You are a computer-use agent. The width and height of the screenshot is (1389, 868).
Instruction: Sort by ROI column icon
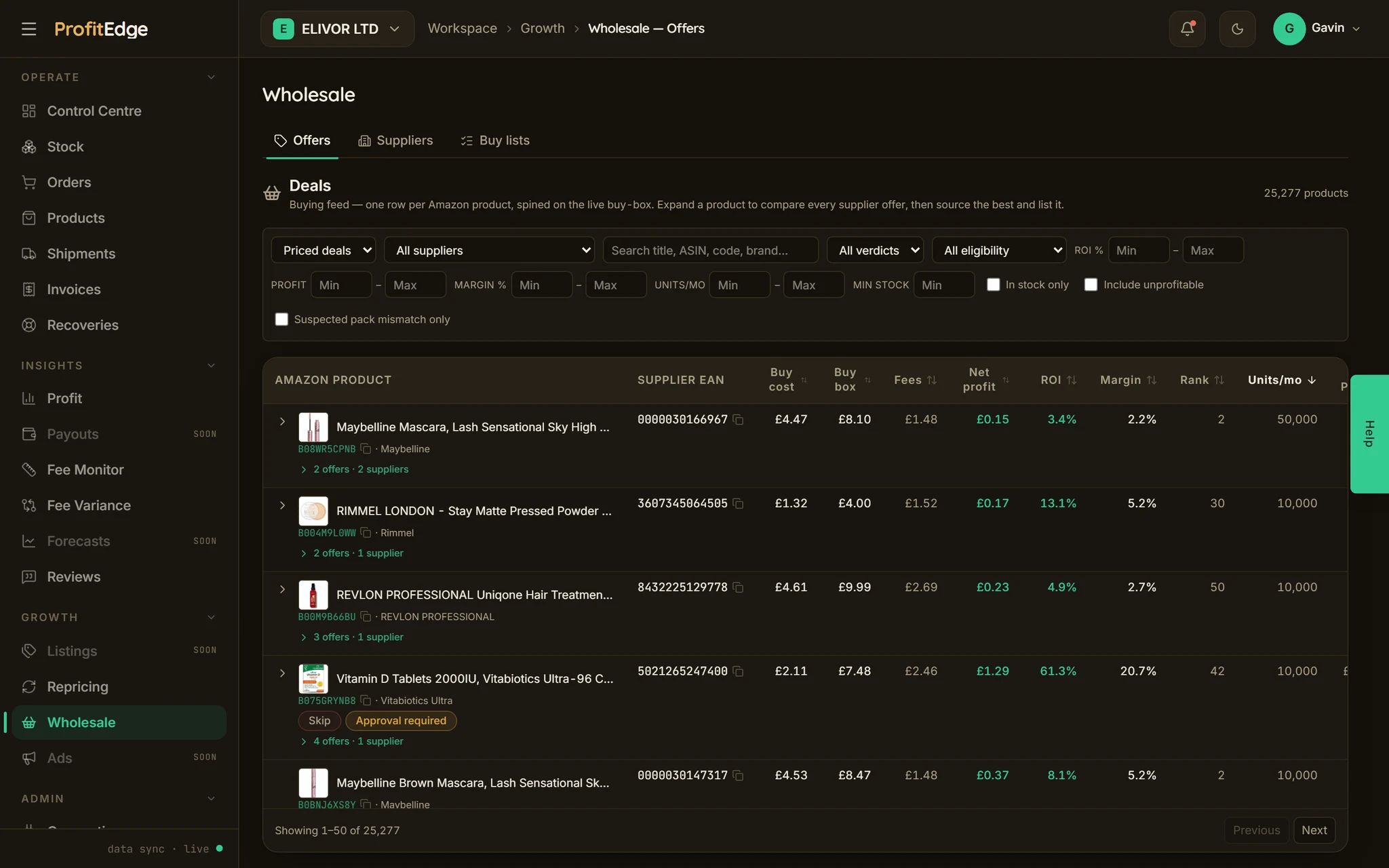[x=1072, y=380]
